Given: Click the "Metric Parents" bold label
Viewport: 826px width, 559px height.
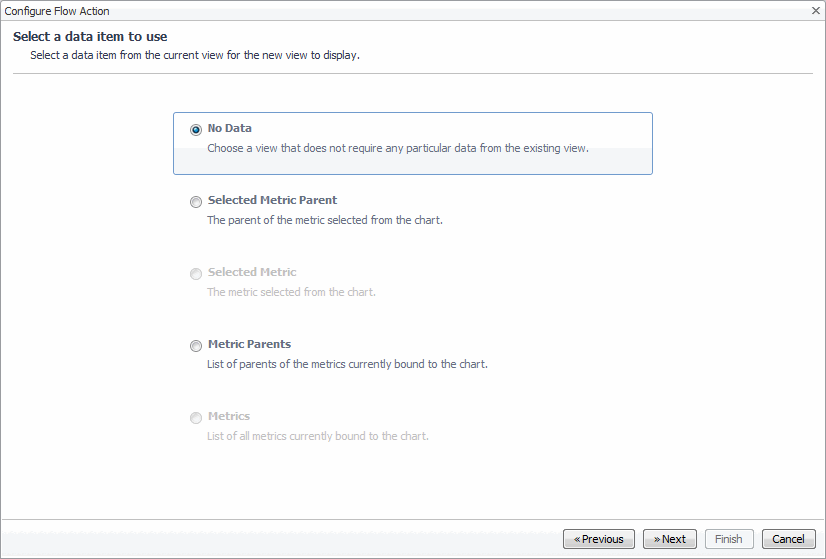Looking at the screenshot, I should [249, 344].
